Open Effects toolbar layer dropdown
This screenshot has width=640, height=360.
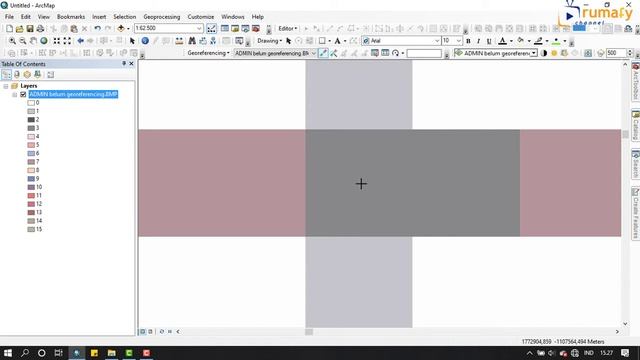(533, 53)
